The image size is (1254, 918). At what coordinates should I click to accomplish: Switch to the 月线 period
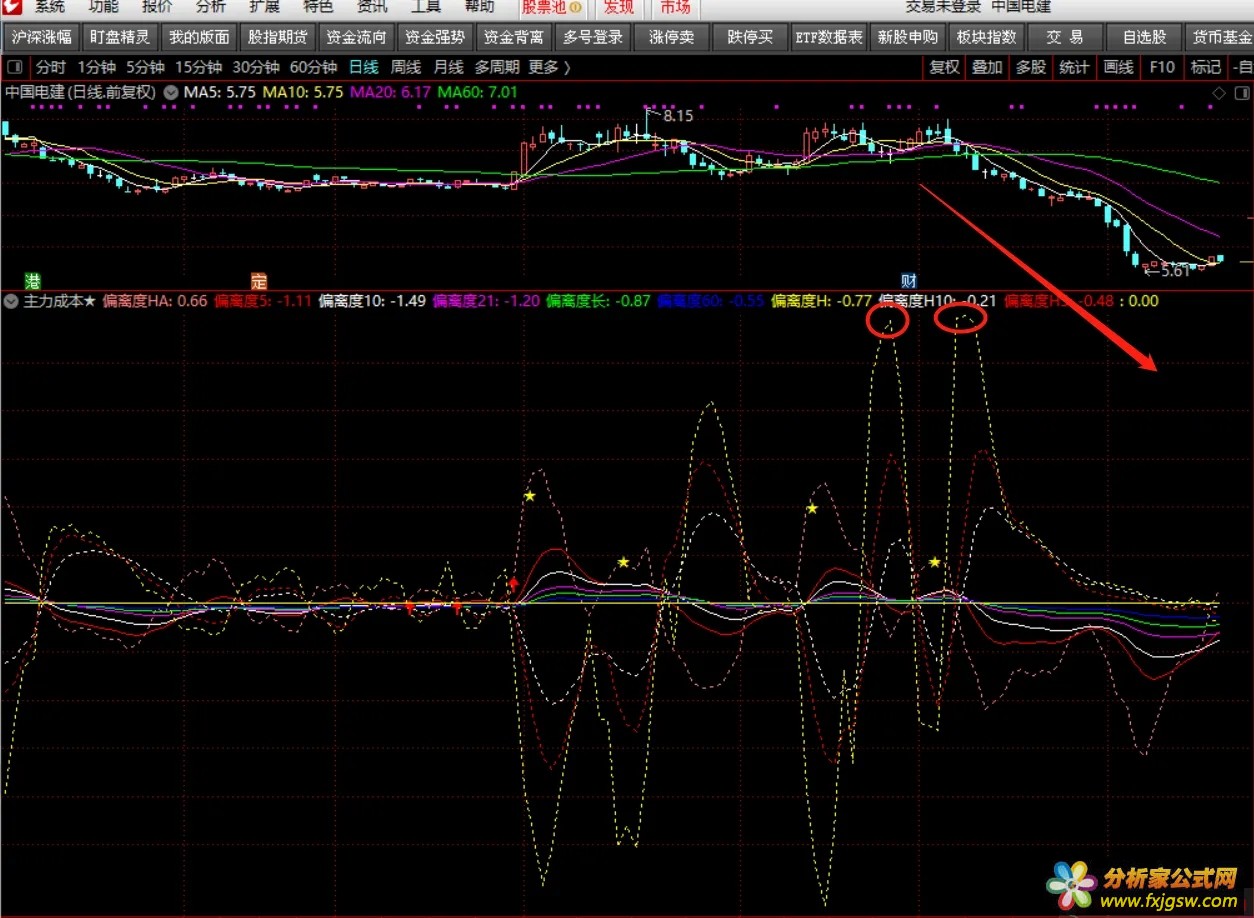(448, 67)
